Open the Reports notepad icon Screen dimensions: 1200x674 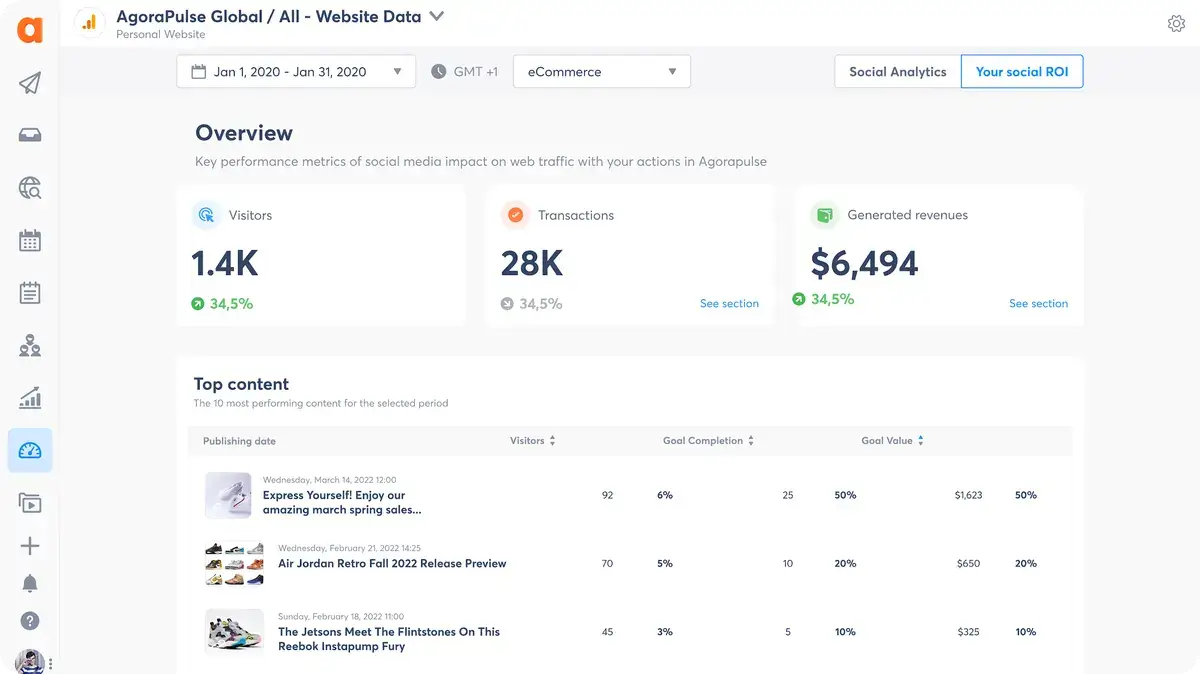(29, 292)
